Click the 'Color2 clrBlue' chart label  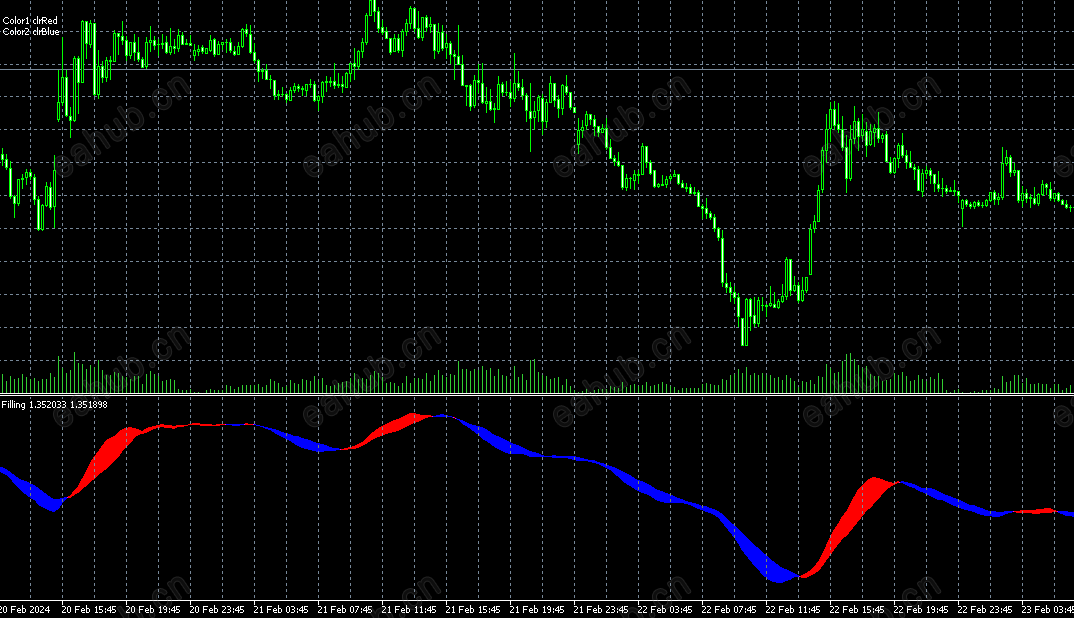(31, 32)
